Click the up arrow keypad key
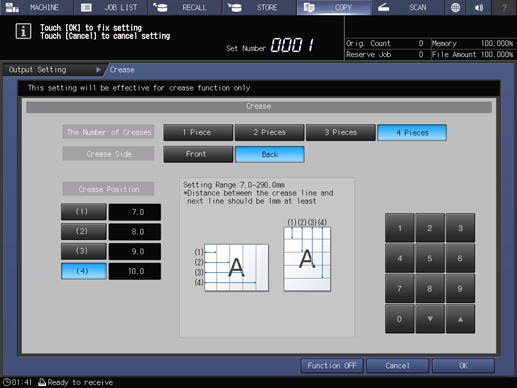Screen dimensions: 517x388 (x=460, y=319)
